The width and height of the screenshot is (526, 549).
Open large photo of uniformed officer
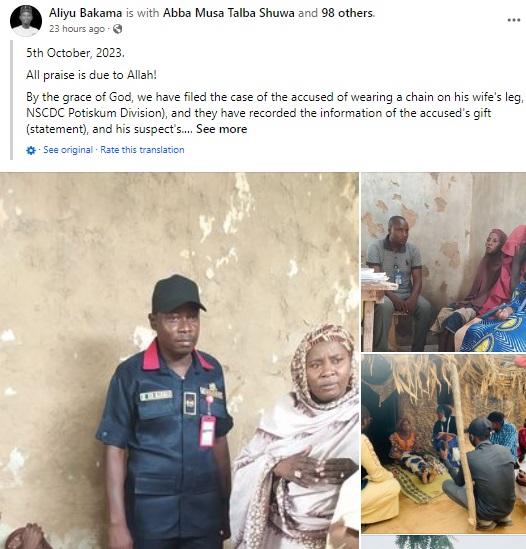tap(179, 361)
